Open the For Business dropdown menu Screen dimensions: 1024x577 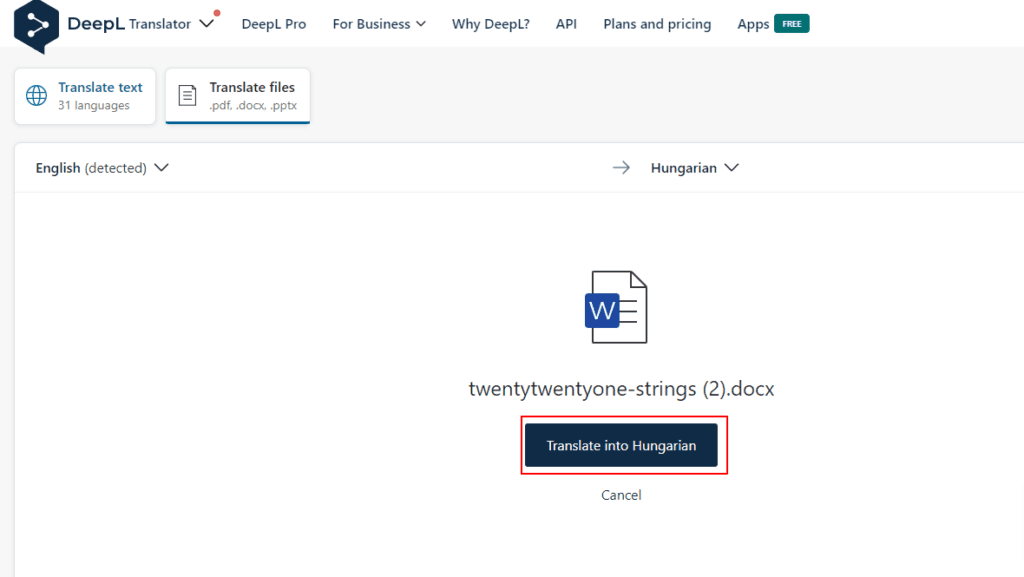pyautogui.click(x=379, y=24)
